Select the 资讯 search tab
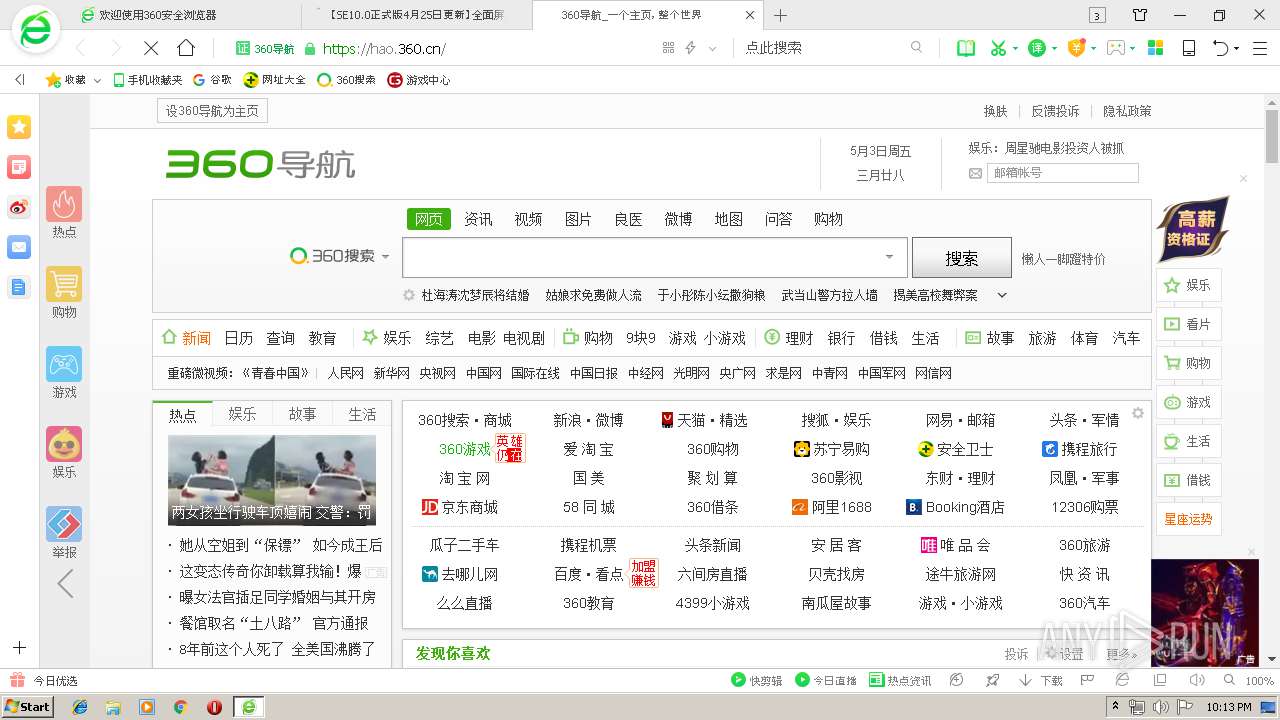Screen dimensions: 1280x720 click(x=478, y=219)
